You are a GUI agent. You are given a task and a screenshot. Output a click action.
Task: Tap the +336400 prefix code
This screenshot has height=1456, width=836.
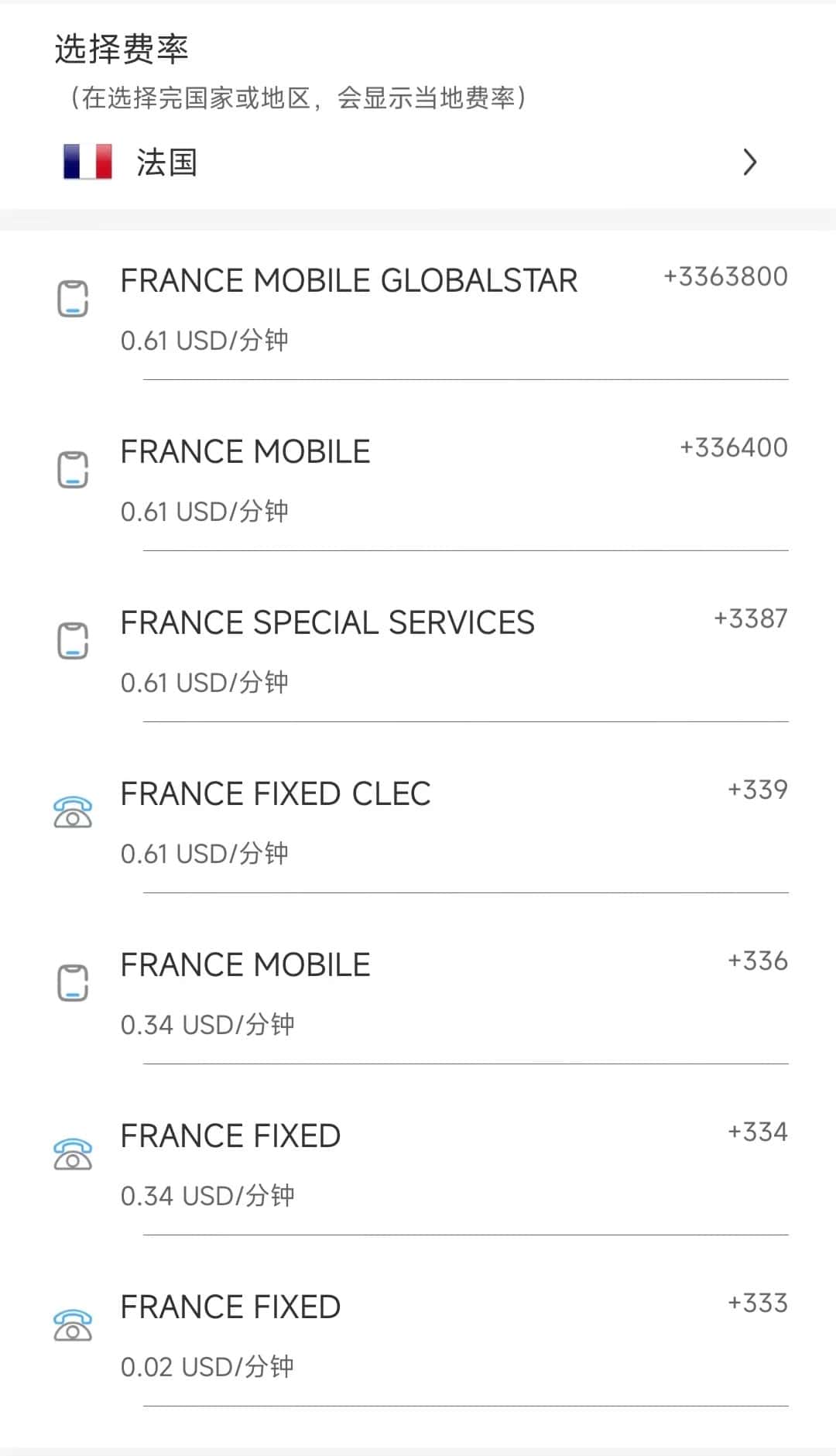point(733,447)
